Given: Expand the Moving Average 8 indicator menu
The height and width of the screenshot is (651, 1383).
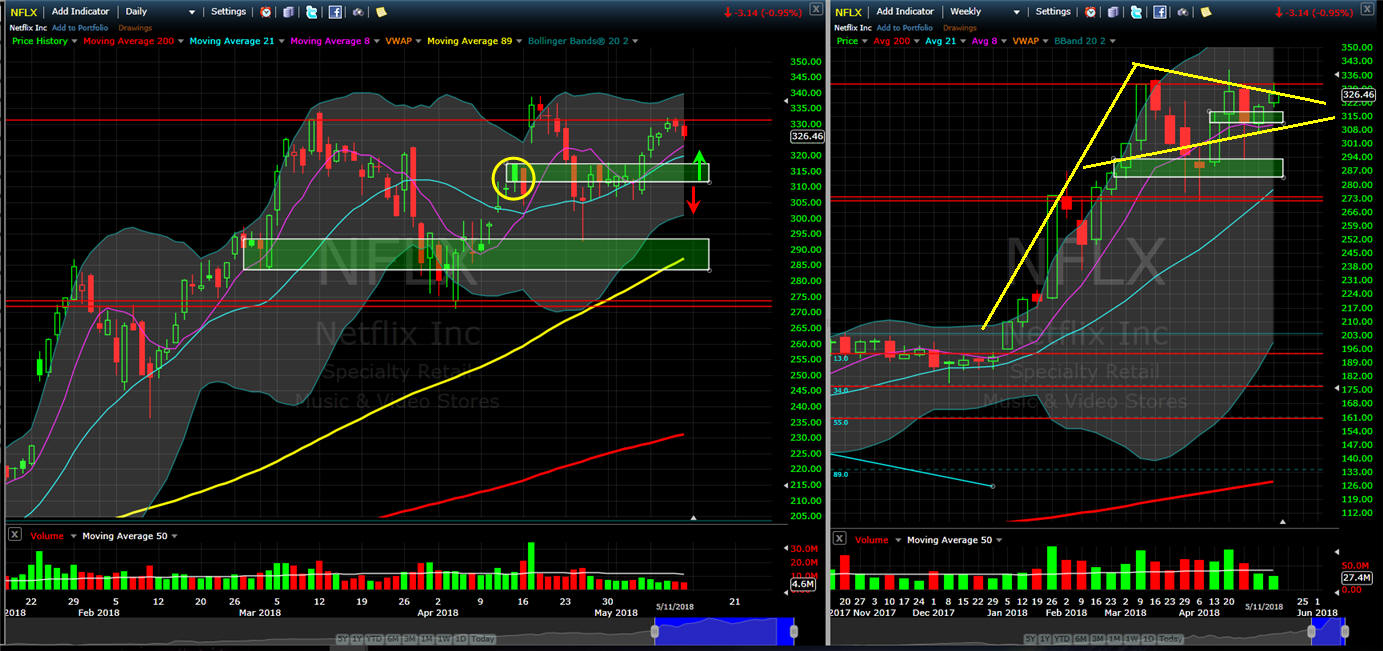Looking at the screenshot, I should click(376, 41).
